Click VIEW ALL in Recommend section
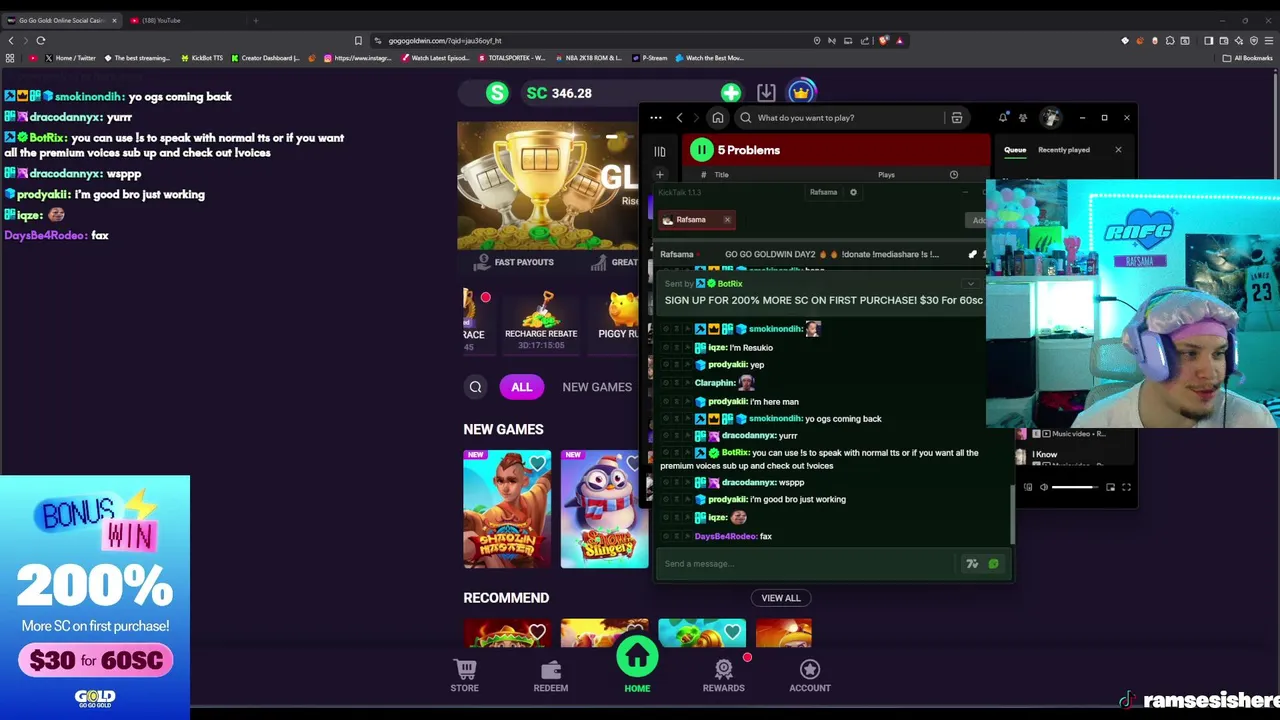This screenshot has height=720, width=1280. (781, 598)
